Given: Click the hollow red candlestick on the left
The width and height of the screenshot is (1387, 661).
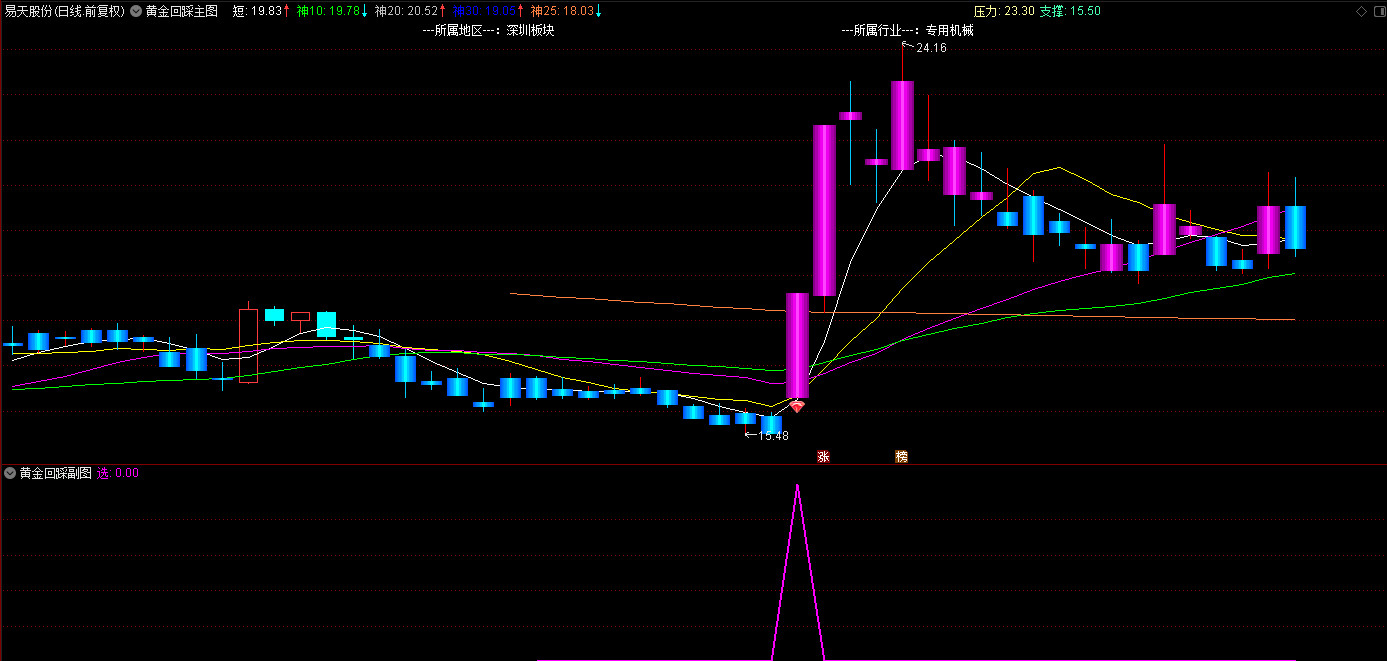Looking at the screenshot, I should [248, 345].
